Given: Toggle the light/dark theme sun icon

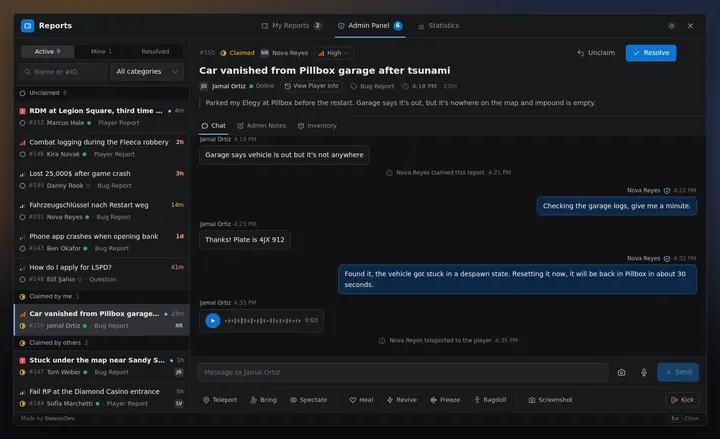Looking at the screenshot, I should click(671, 26).
